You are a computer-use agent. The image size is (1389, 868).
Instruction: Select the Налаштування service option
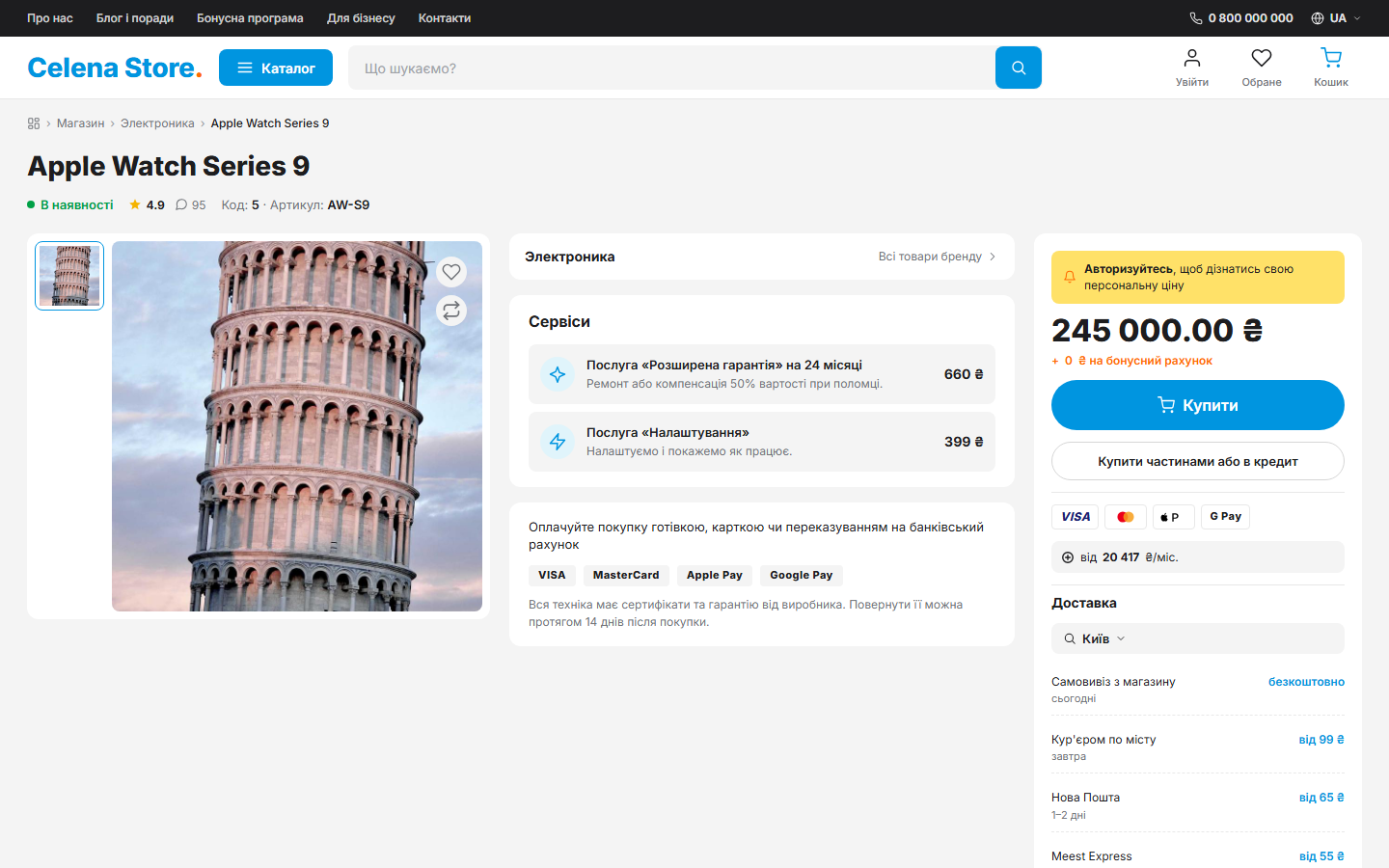(762, 442)
